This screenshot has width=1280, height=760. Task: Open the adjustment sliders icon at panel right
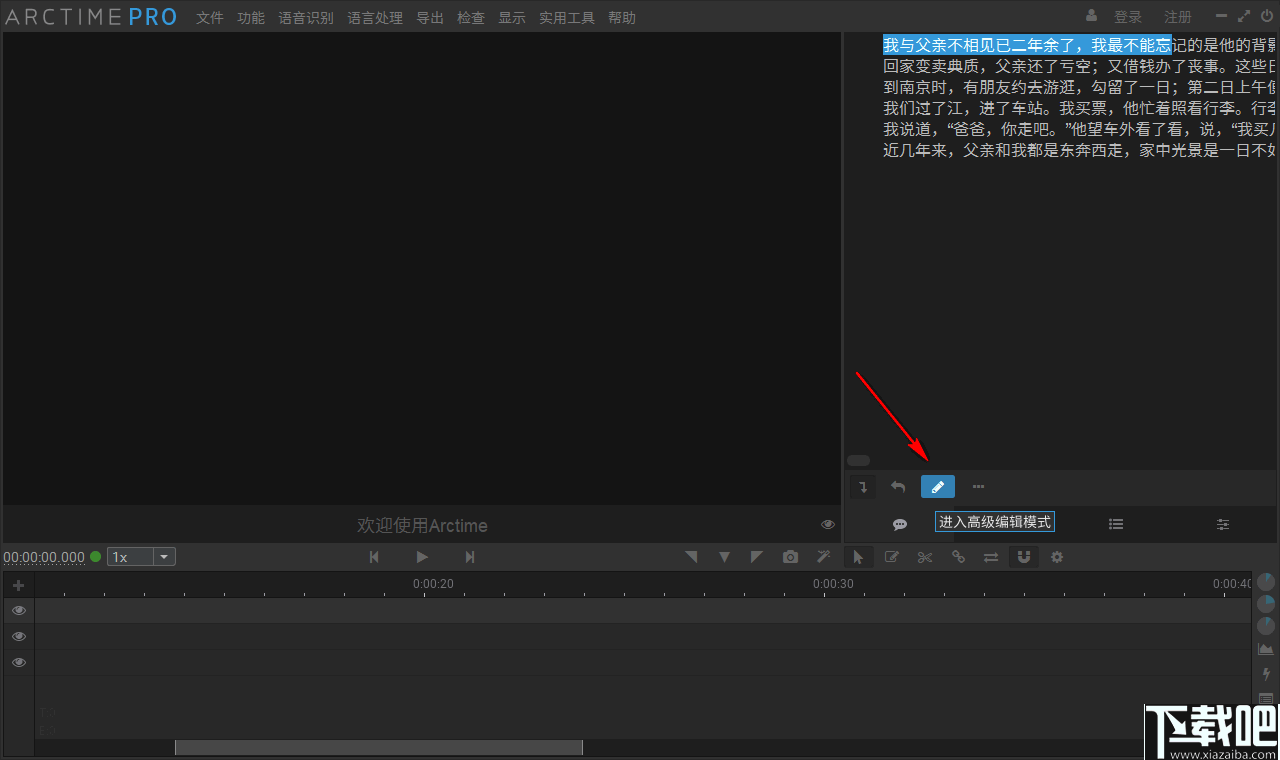click(x=1222, y=523)
